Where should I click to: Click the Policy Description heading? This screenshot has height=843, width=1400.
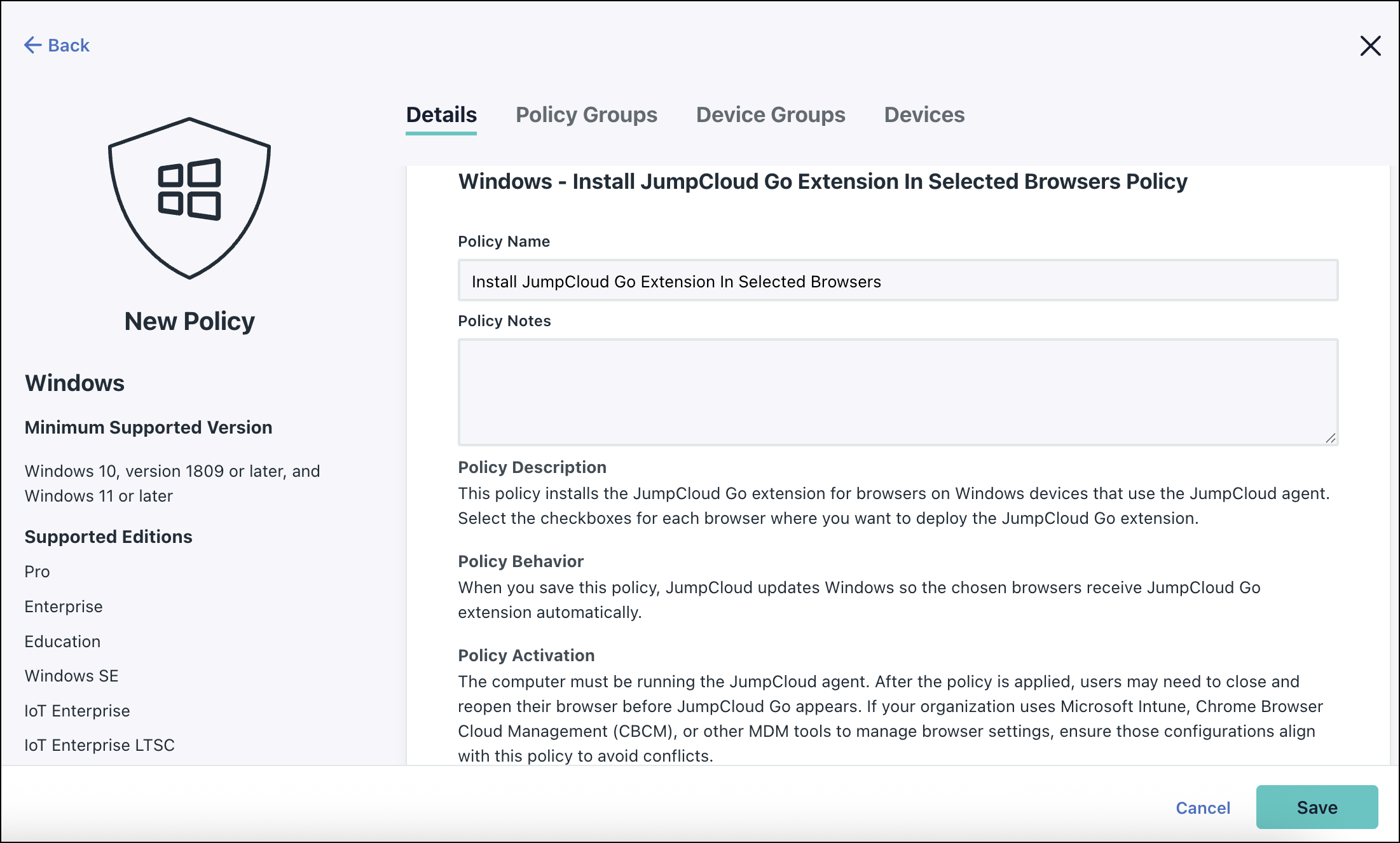pyautogui.click(x=532, y=467)
